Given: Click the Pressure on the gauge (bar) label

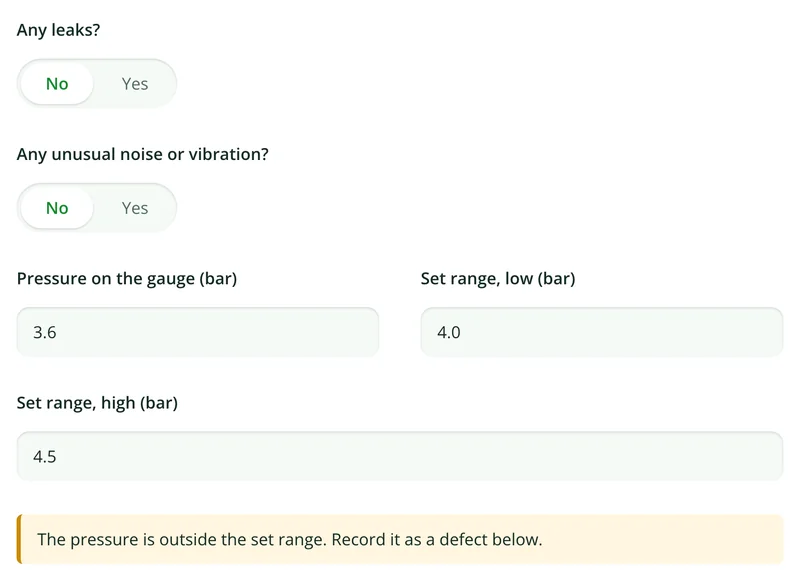Looking at the screenshot, I should pyautogui.click(x=127, y=279).
